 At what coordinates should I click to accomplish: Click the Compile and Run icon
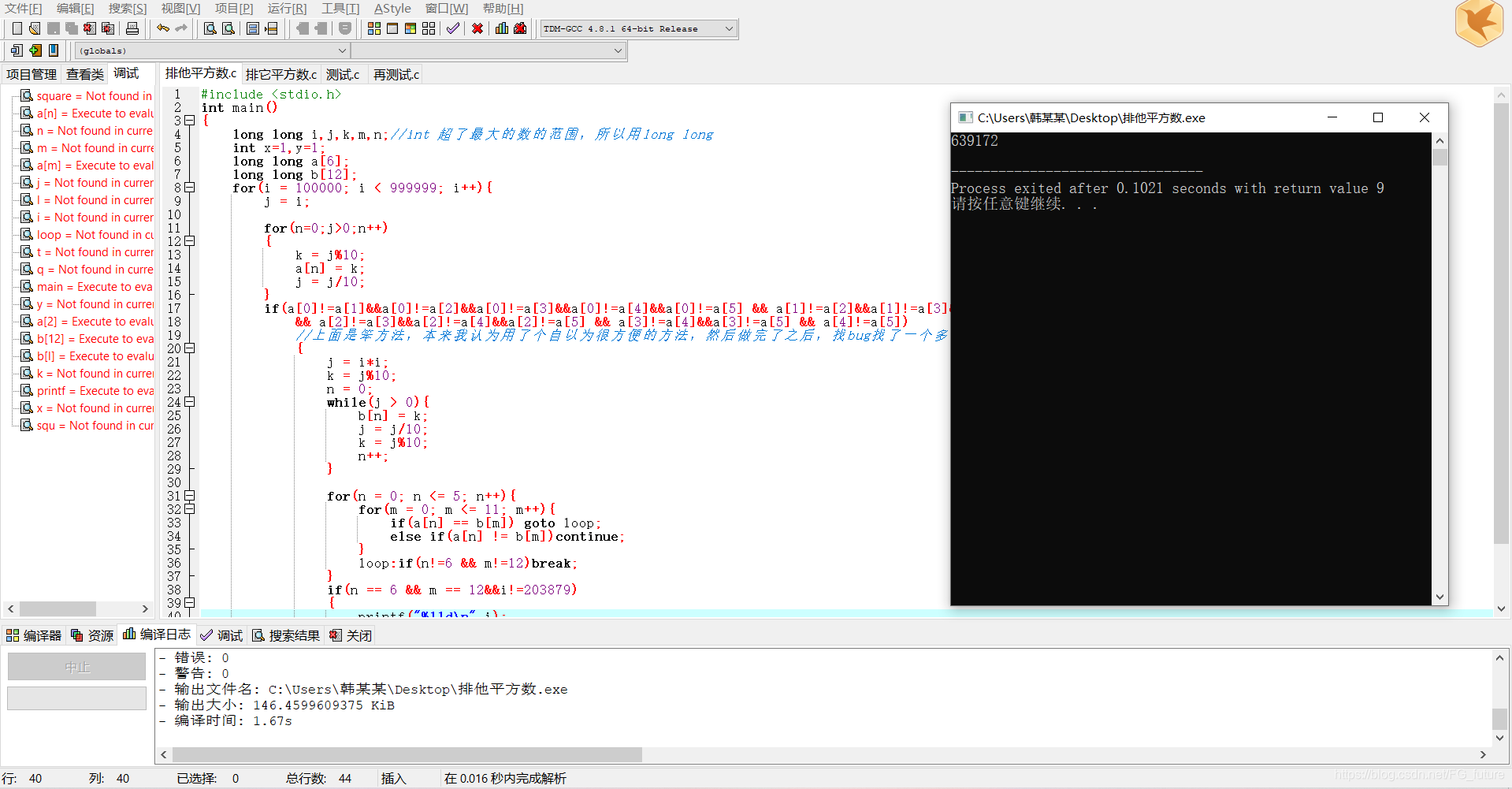click(x=411, y=29)
